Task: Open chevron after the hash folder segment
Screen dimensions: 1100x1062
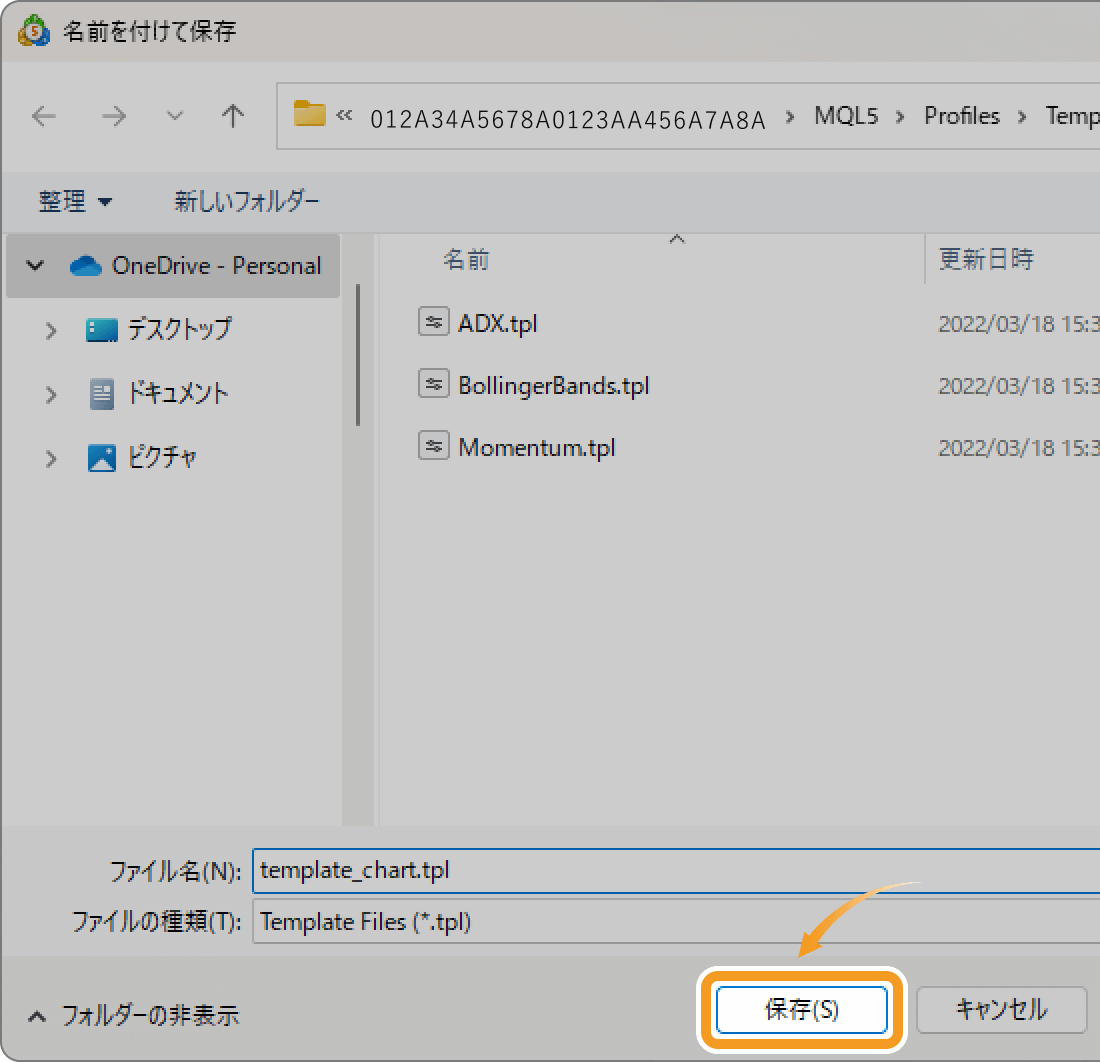Action: point(790,116)
